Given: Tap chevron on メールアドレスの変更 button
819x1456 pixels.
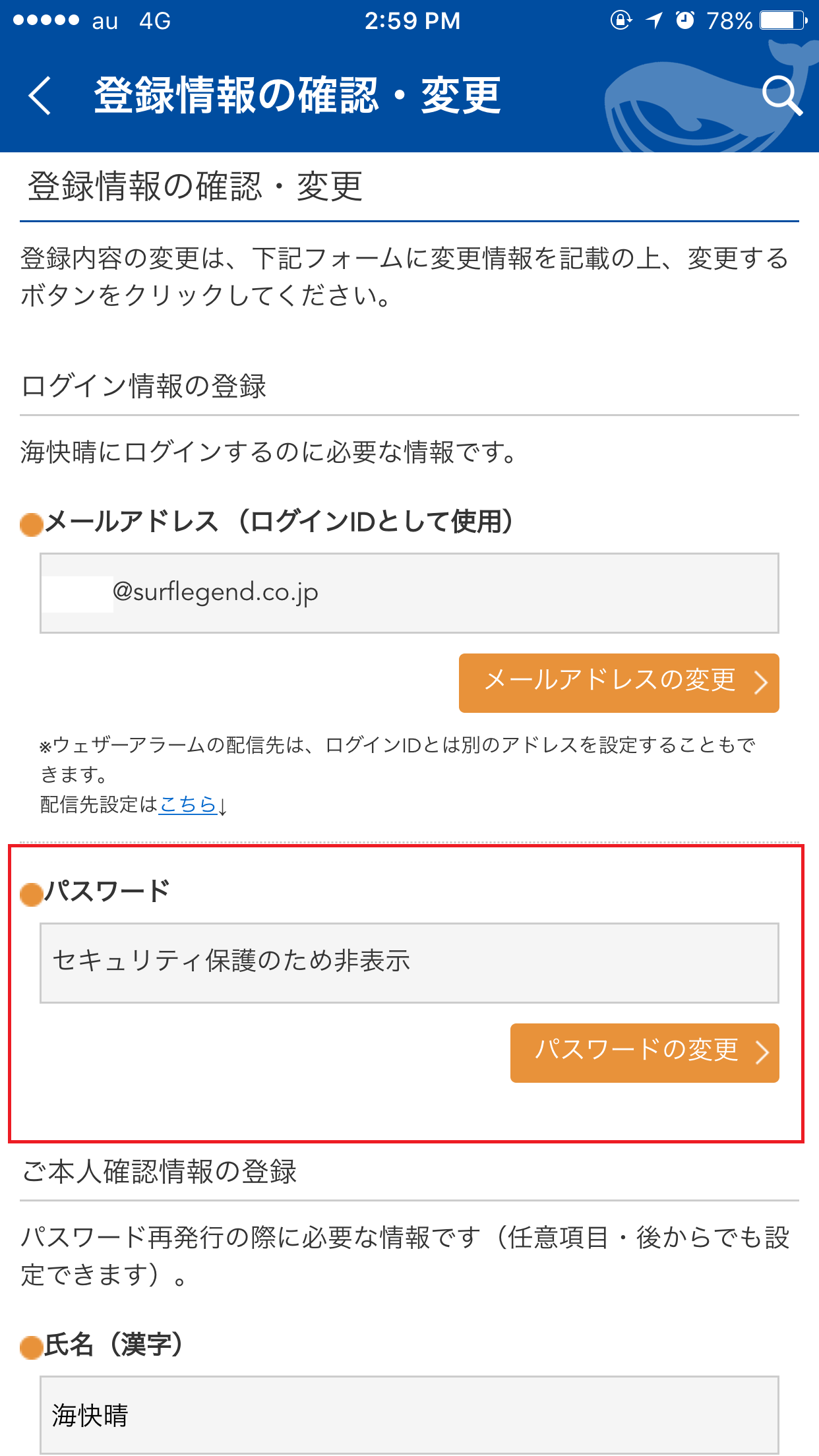Looking at the screenshot, I should tap(761, 683).
